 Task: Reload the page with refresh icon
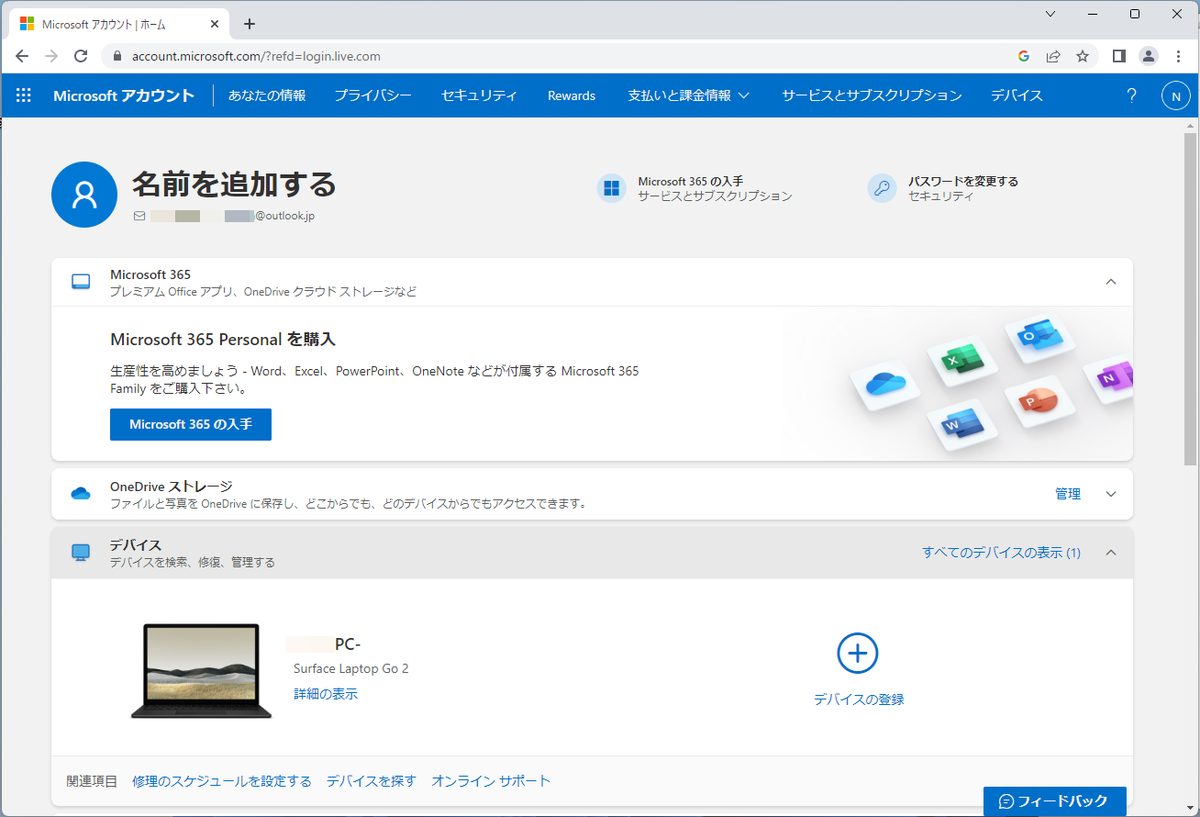coord(81,56)
